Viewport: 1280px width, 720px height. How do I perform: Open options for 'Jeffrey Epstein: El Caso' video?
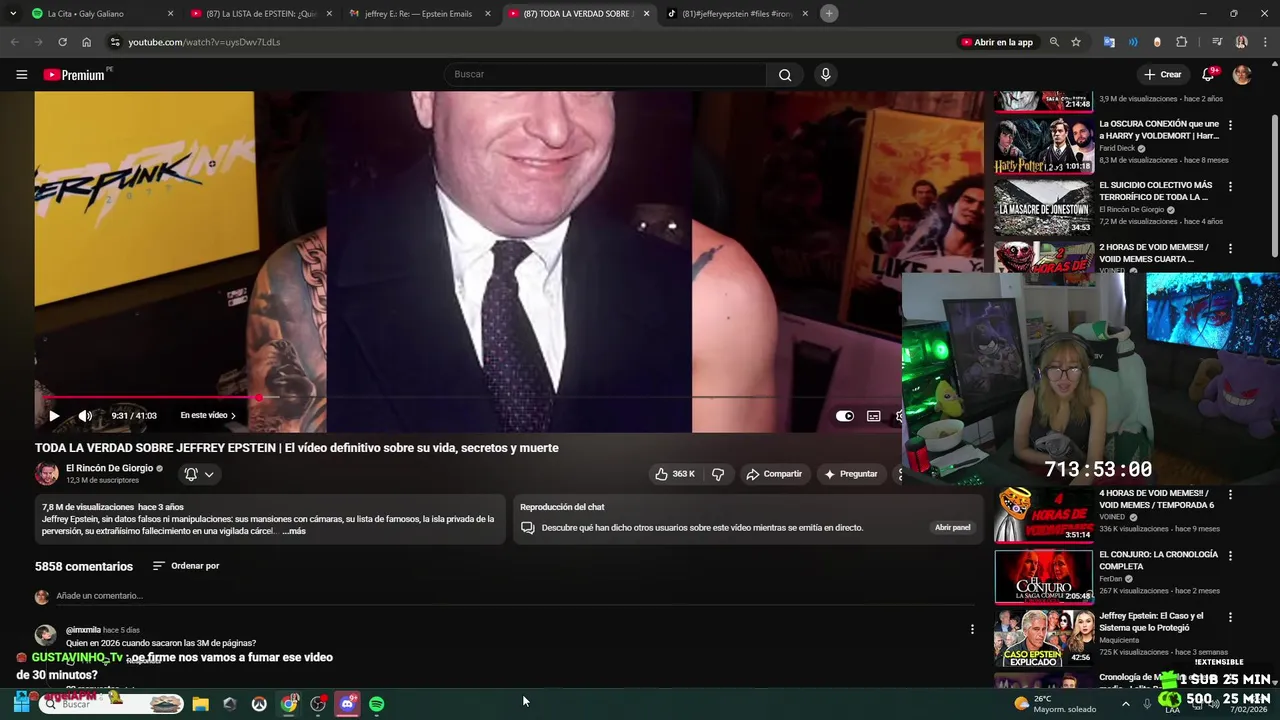pos(1230,617)
